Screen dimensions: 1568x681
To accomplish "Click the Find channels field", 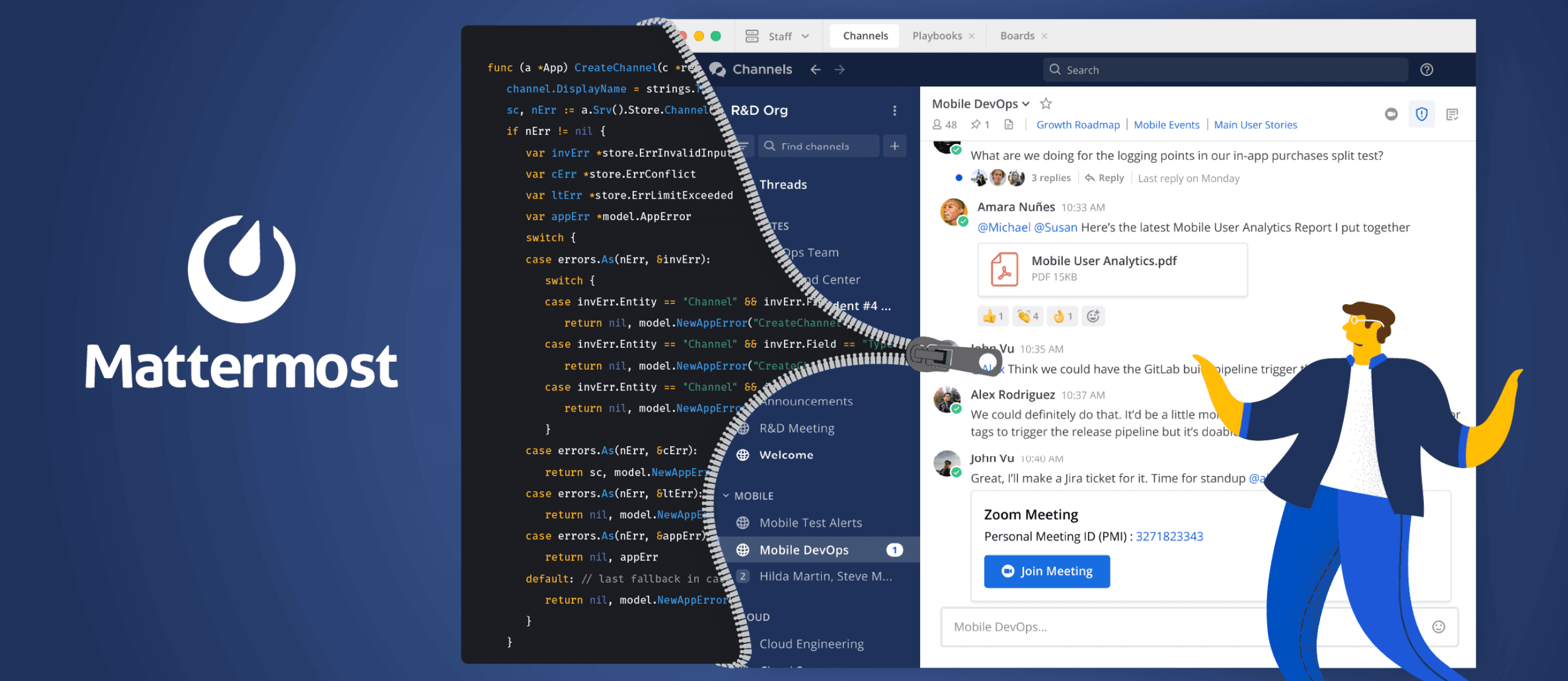I will [818, 146].
